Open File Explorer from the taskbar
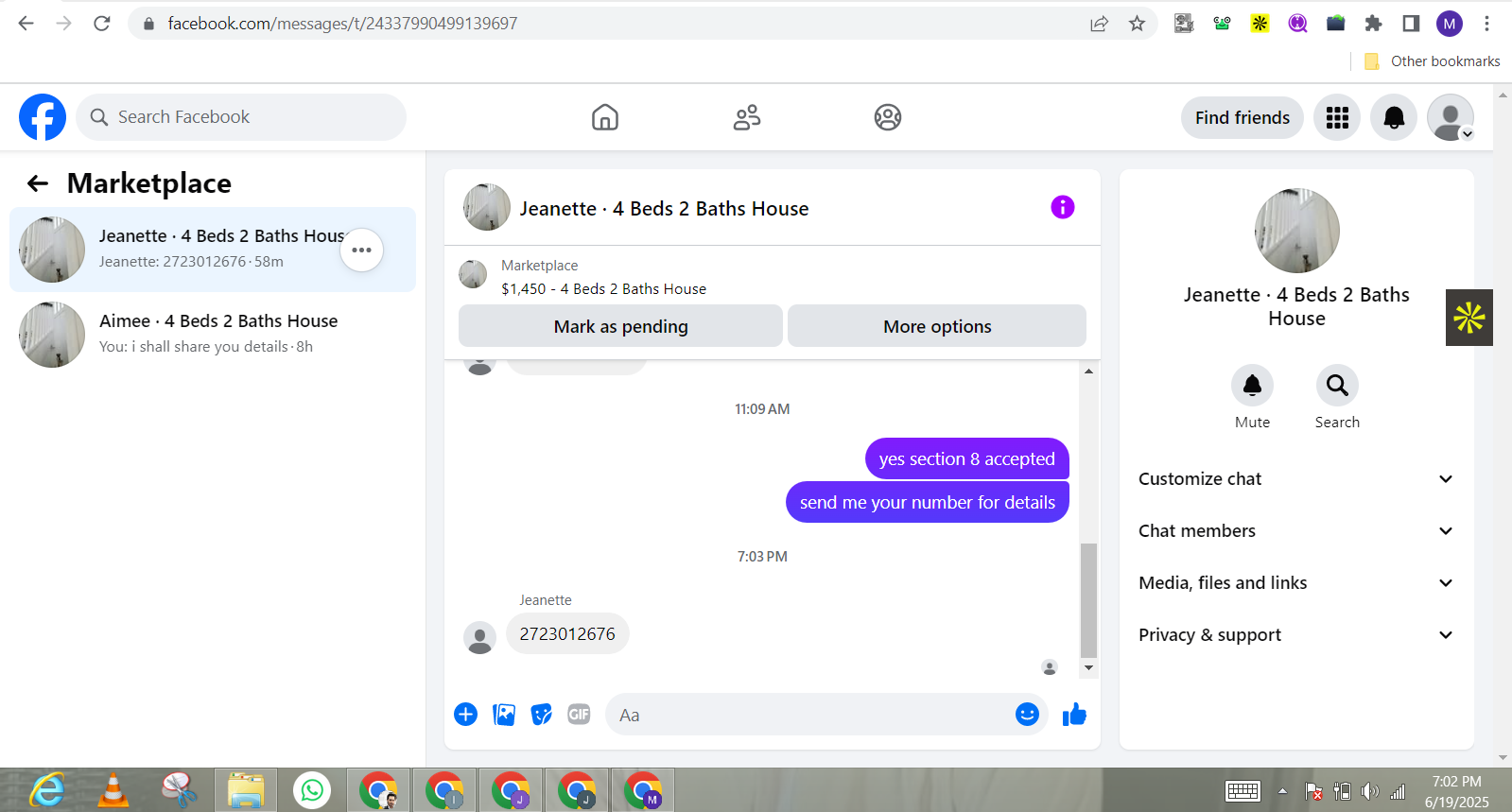Image resolution: width=1512 pixels, height=812 pixels. click(246, 790)
